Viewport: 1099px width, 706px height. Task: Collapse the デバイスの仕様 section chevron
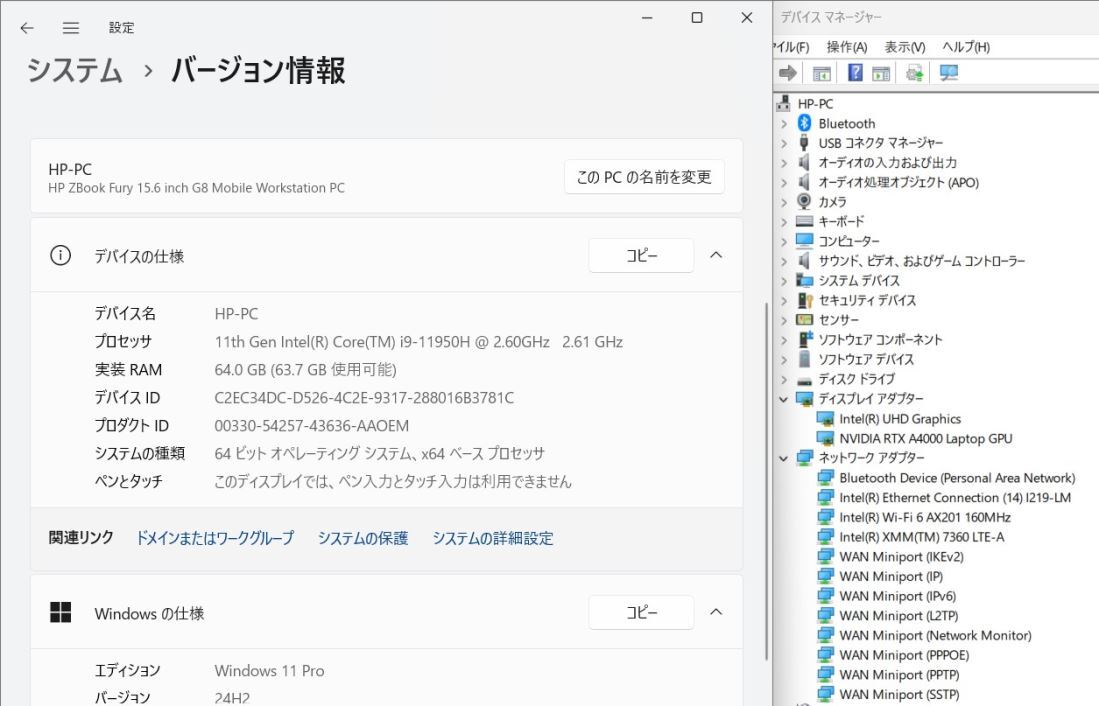pyautogui.click(x=716, y=255)
